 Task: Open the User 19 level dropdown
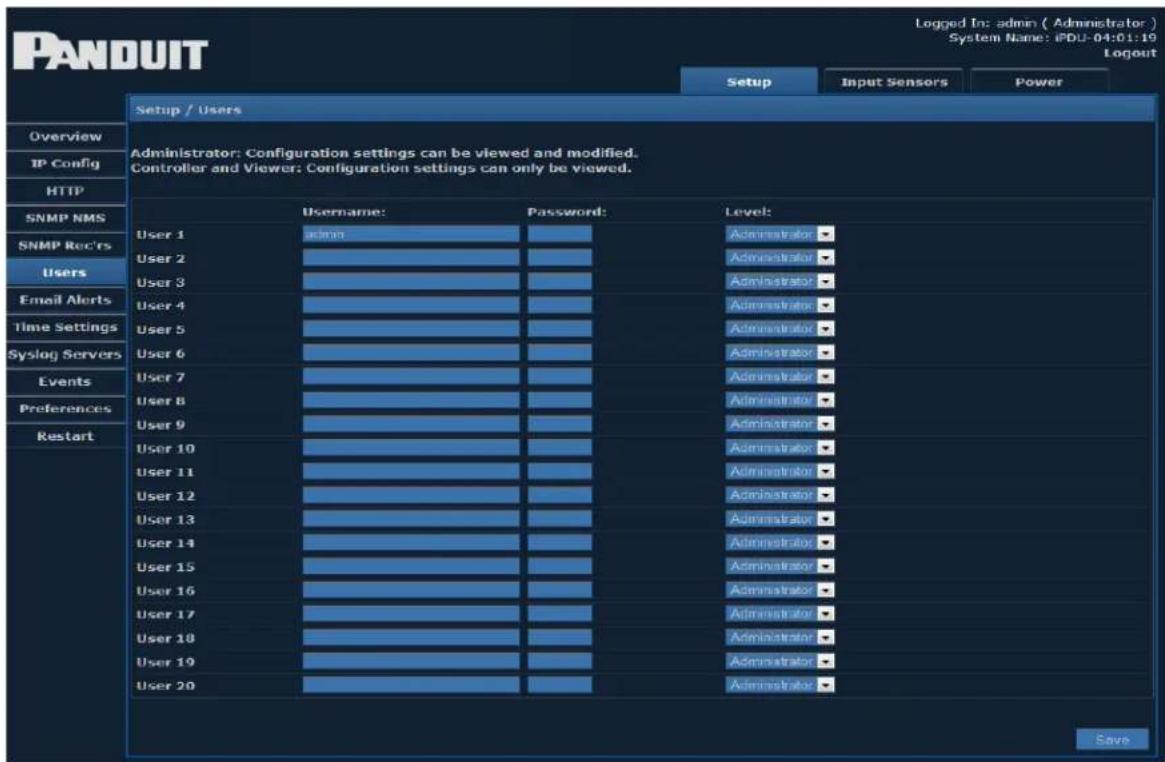(x=780, y=662)
